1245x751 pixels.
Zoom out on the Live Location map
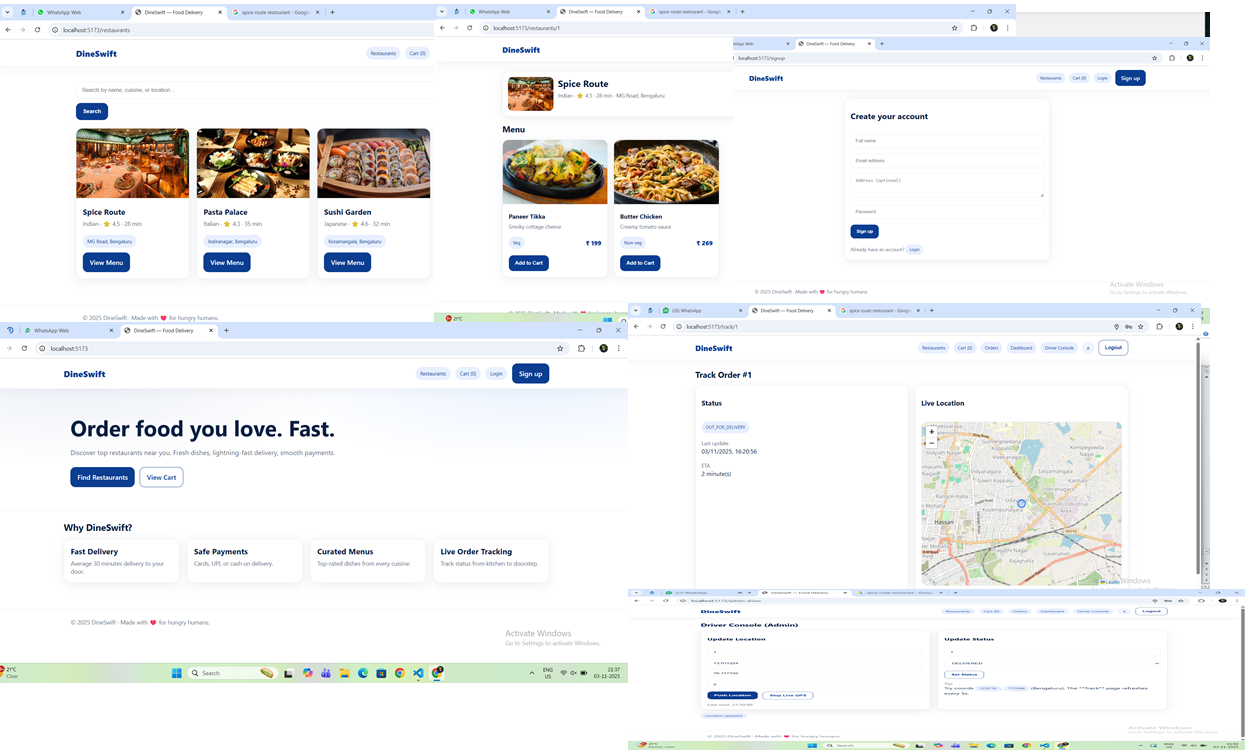pos(931,442)
